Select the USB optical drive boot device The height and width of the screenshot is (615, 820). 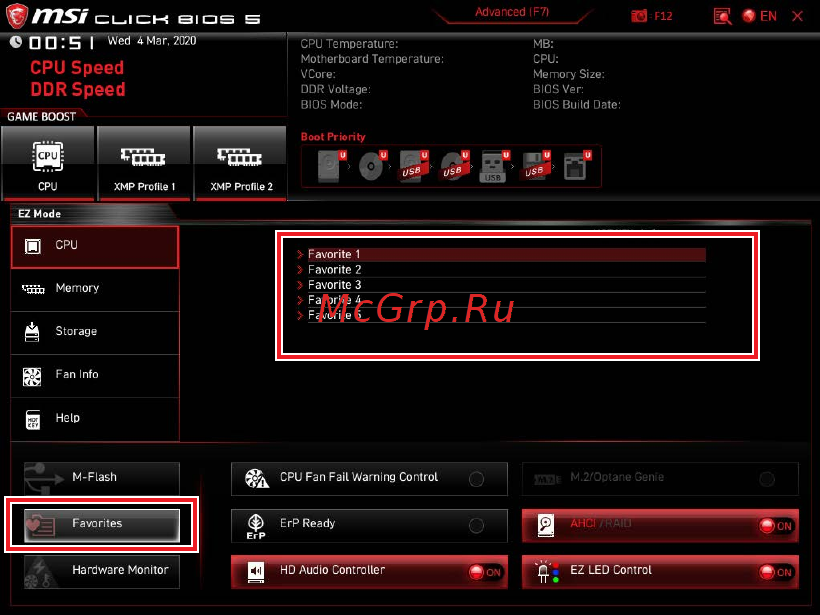point(454,166)
